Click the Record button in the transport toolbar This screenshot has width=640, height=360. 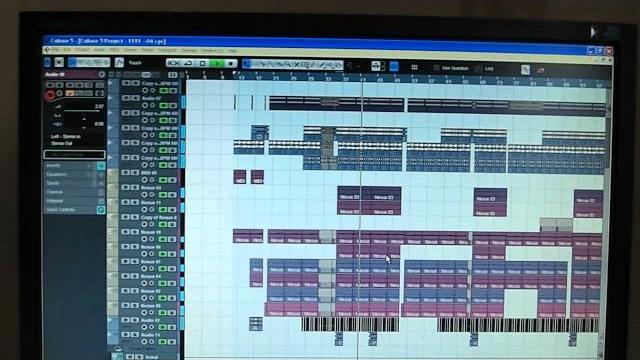[231, 63]
